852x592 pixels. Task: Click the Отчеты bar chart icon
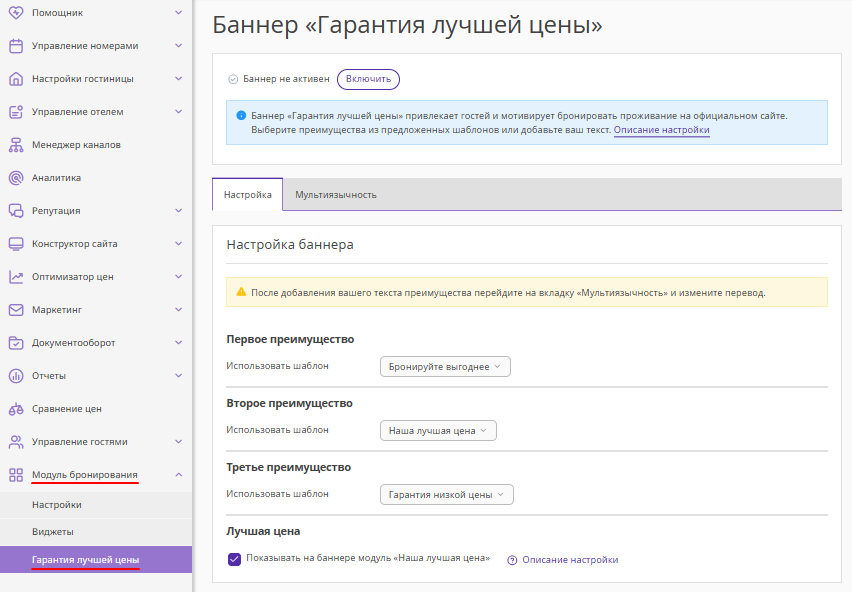click(16, 376)
